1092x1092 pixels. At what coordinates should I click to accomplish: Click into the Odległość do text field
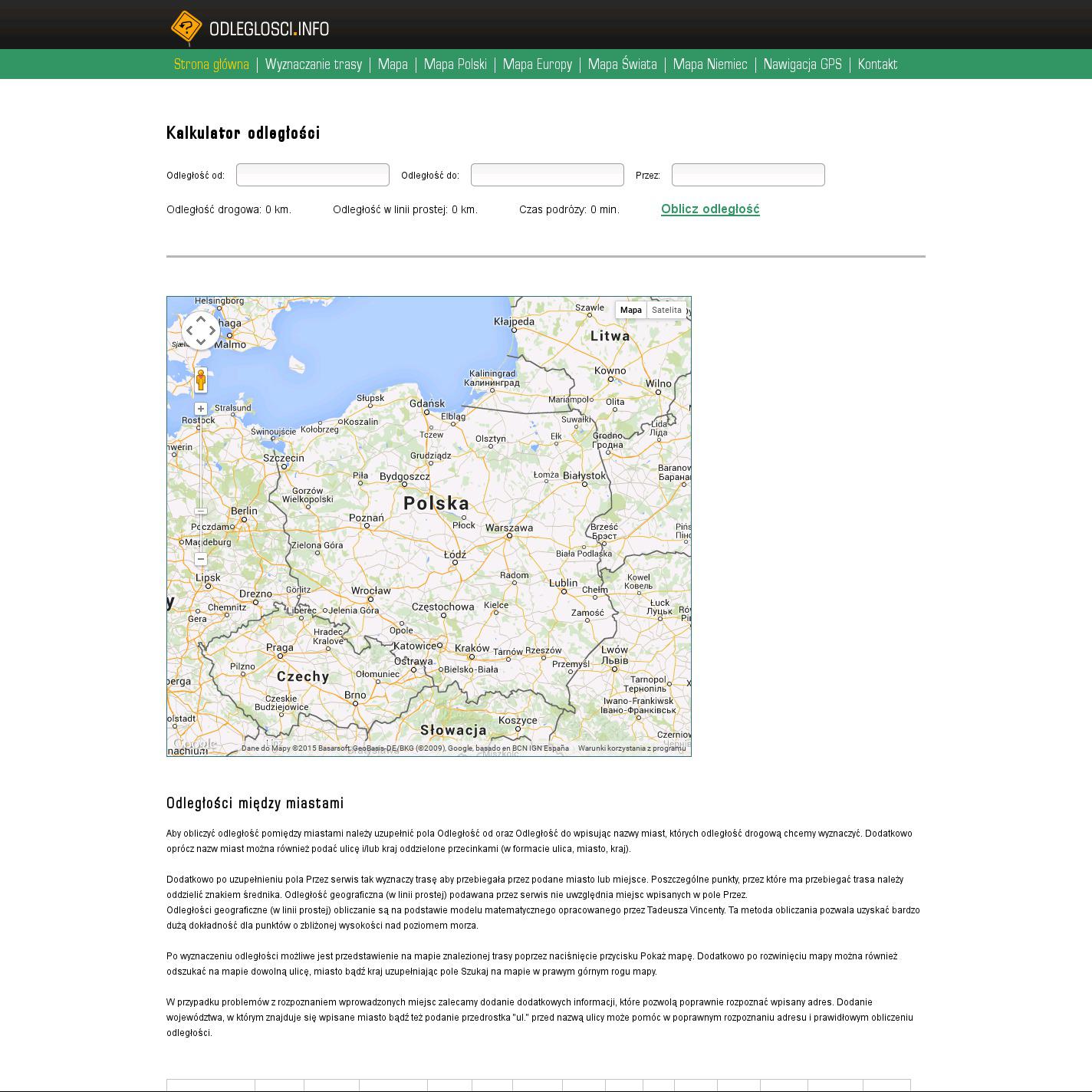coord(548,175)
